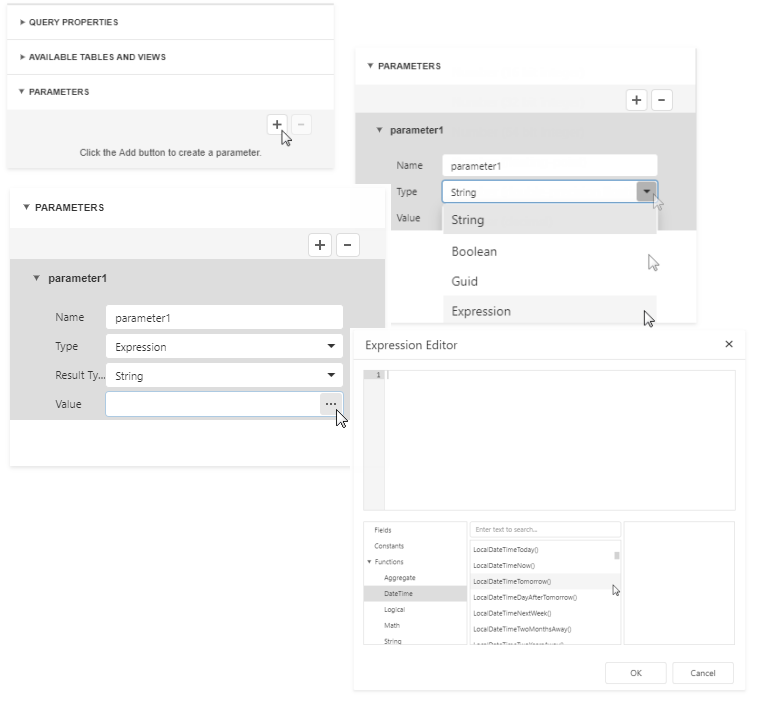This screenshot has height=707, width=758.
Task: Open the Type dropdown set to Expression
Action: coord(331,347)
